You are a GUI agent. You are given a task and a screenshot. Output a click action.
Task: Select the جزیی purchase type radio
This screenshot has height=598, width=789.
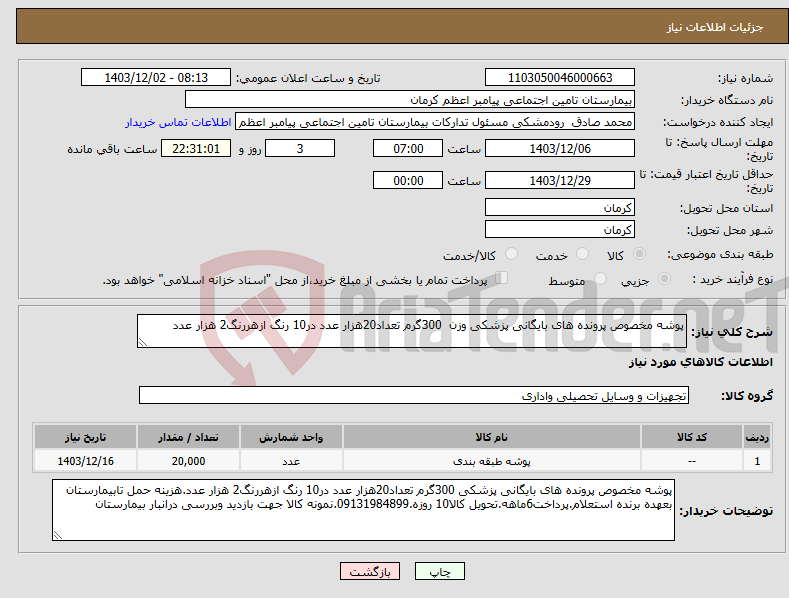pos(664,278)
